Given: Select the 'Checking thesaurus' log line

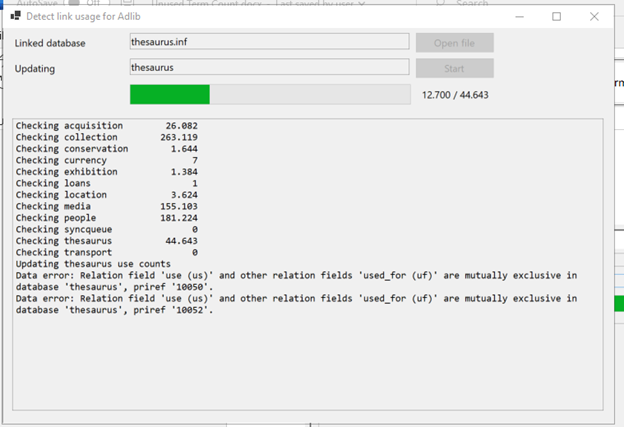Looking at the screenshot, I should coord(107,241).
